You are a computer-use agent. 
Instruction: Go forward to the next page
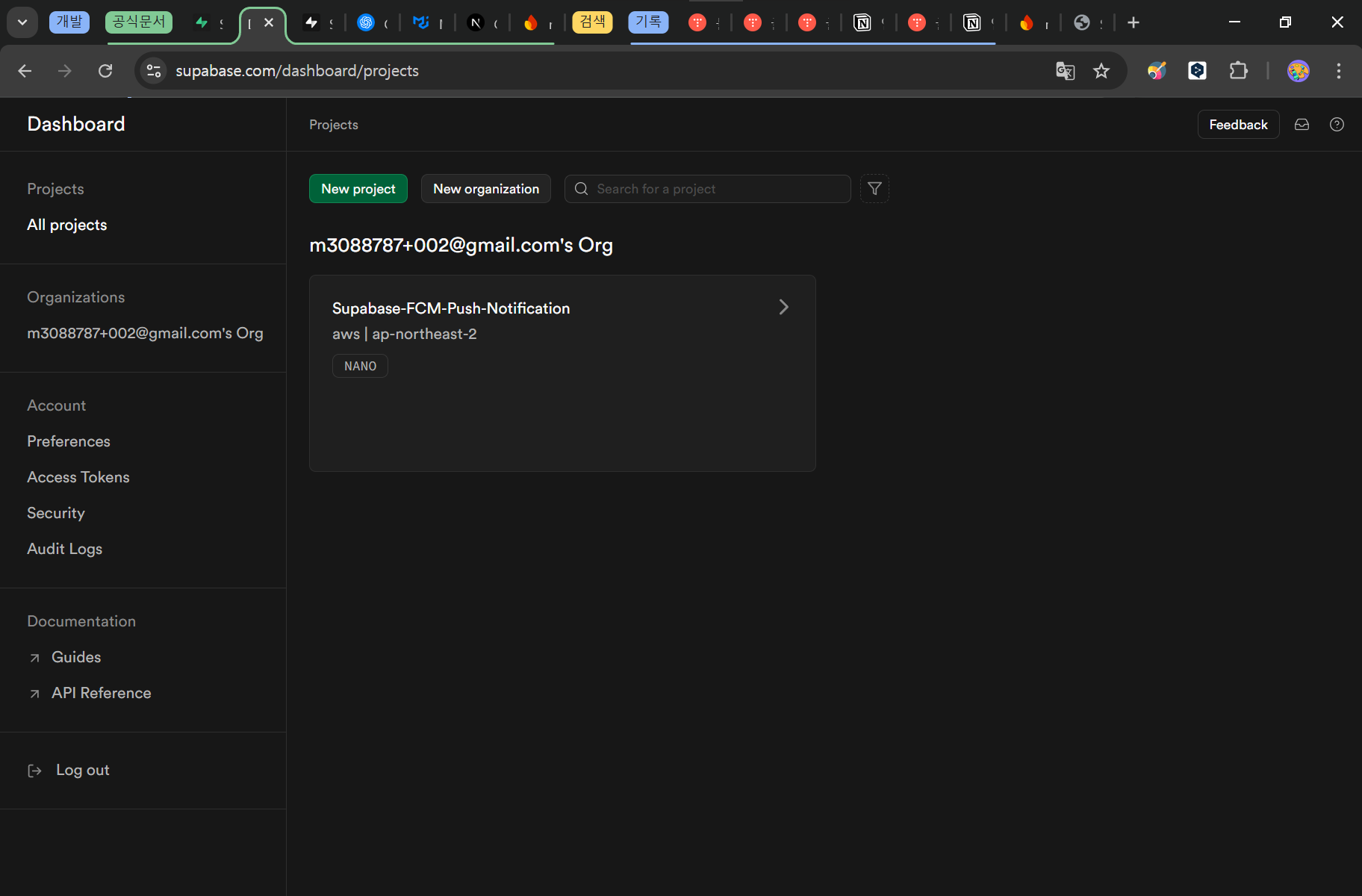pyautogui.click(x=65, y=71)
